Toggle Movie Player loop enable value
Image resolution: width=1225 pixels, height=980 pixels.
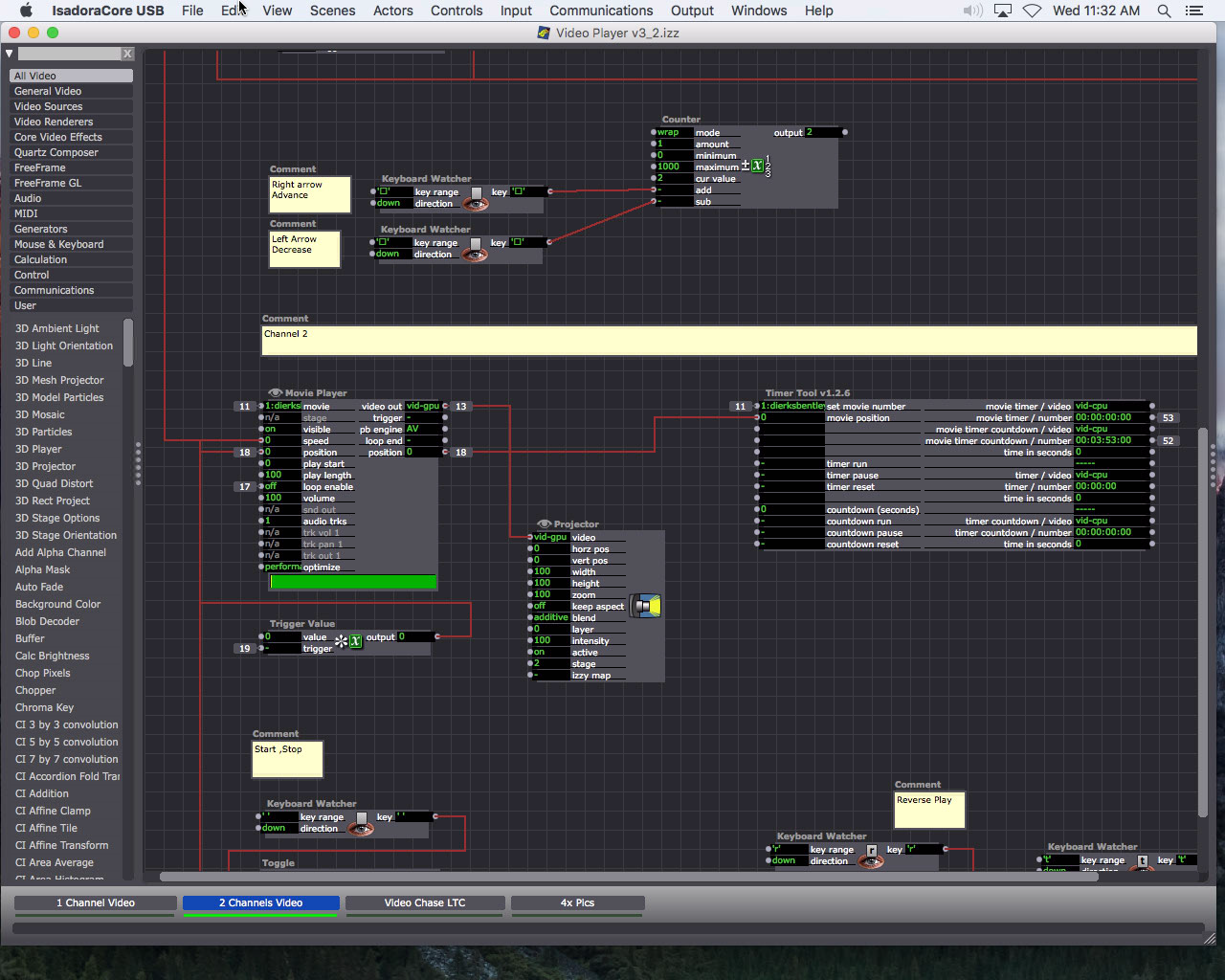(281, 486)
